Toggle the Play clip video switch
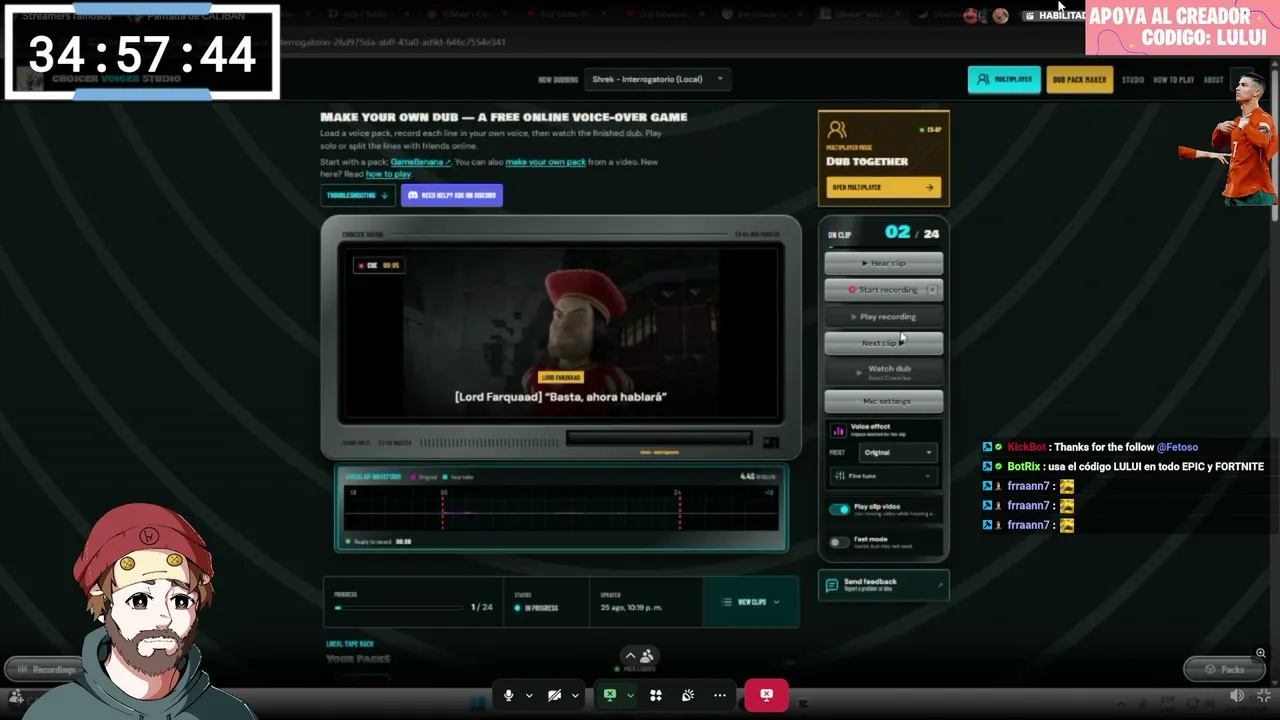 [x=839, y=509]
